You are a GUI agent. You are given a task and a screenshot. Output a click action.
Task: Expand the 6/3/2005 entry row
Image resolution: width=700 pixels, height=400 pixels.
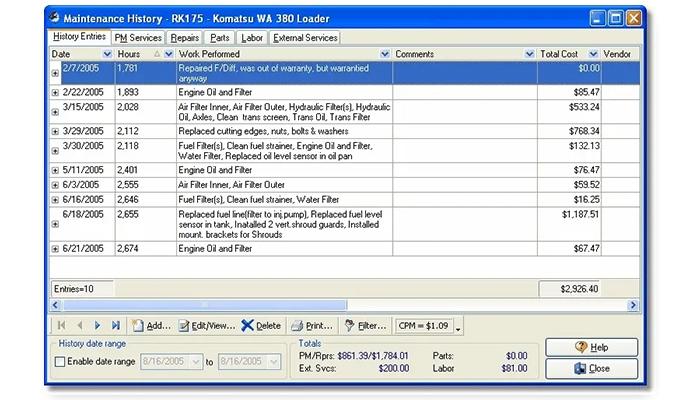pyautogui.click(x=55, y=185)
